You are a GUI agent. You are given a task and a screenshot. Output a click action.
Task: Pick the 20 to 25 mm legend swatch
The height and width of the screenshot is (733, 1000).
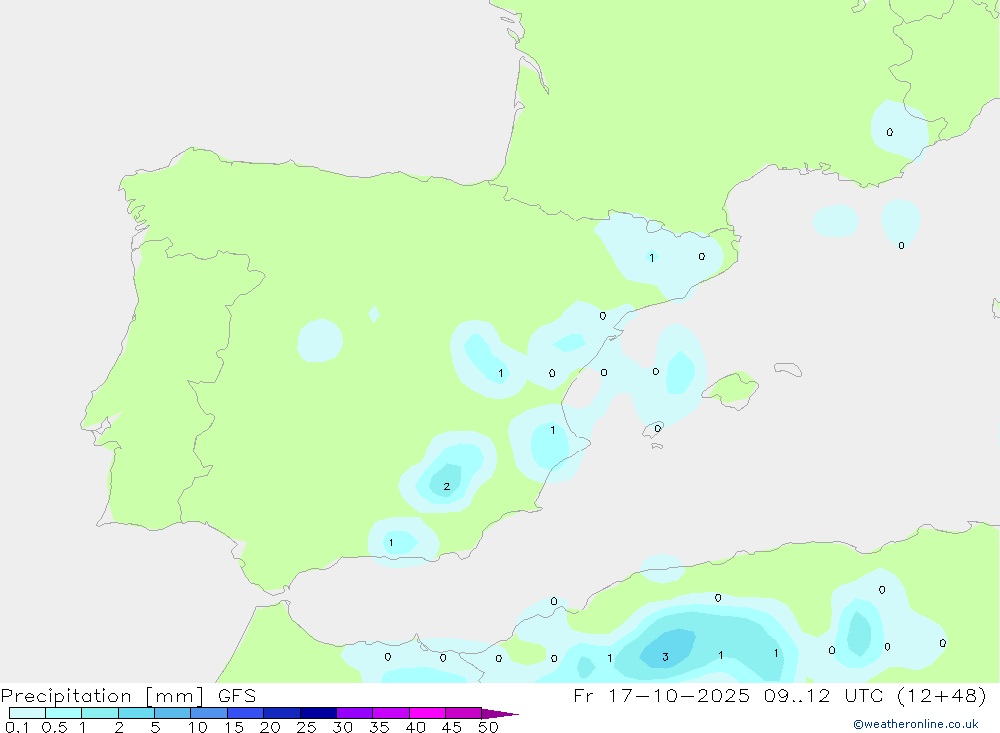pos(281,713)
